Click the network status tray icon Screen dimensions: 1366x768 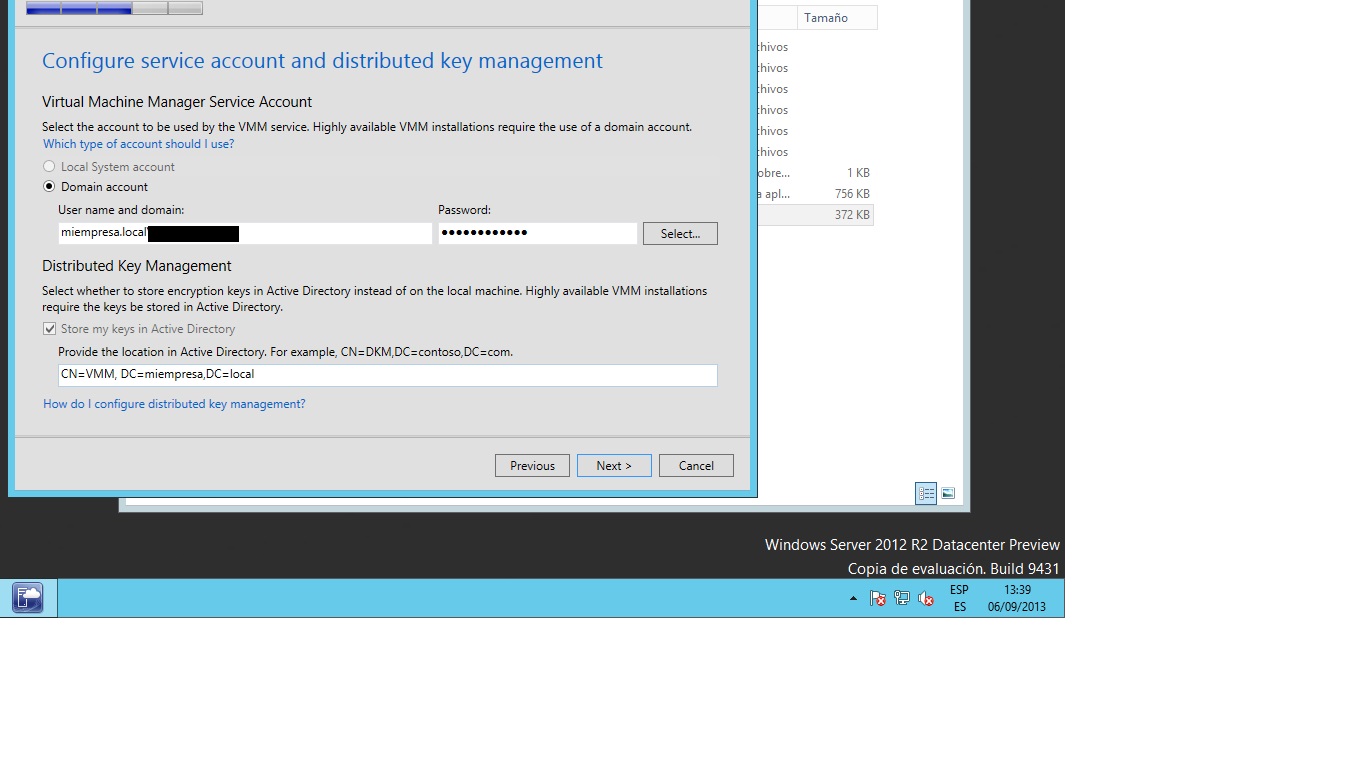(901, 599)
